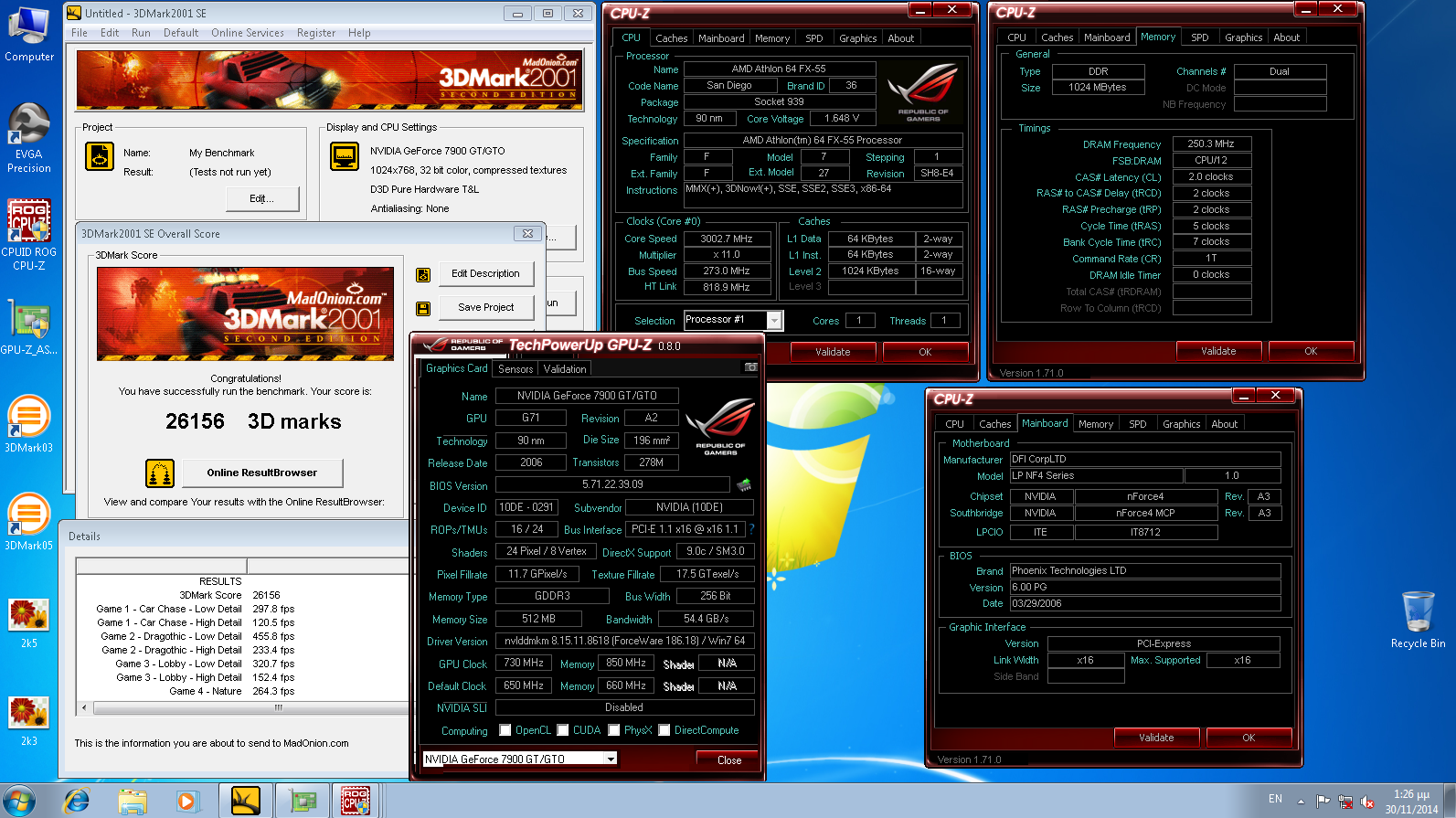Image resolution: width=1456 pixels, height=818 pixels.
Task: Open Graphics tab in CPU-Z mainboard window
Action: pyautogui.click(x=1181, y=424)
